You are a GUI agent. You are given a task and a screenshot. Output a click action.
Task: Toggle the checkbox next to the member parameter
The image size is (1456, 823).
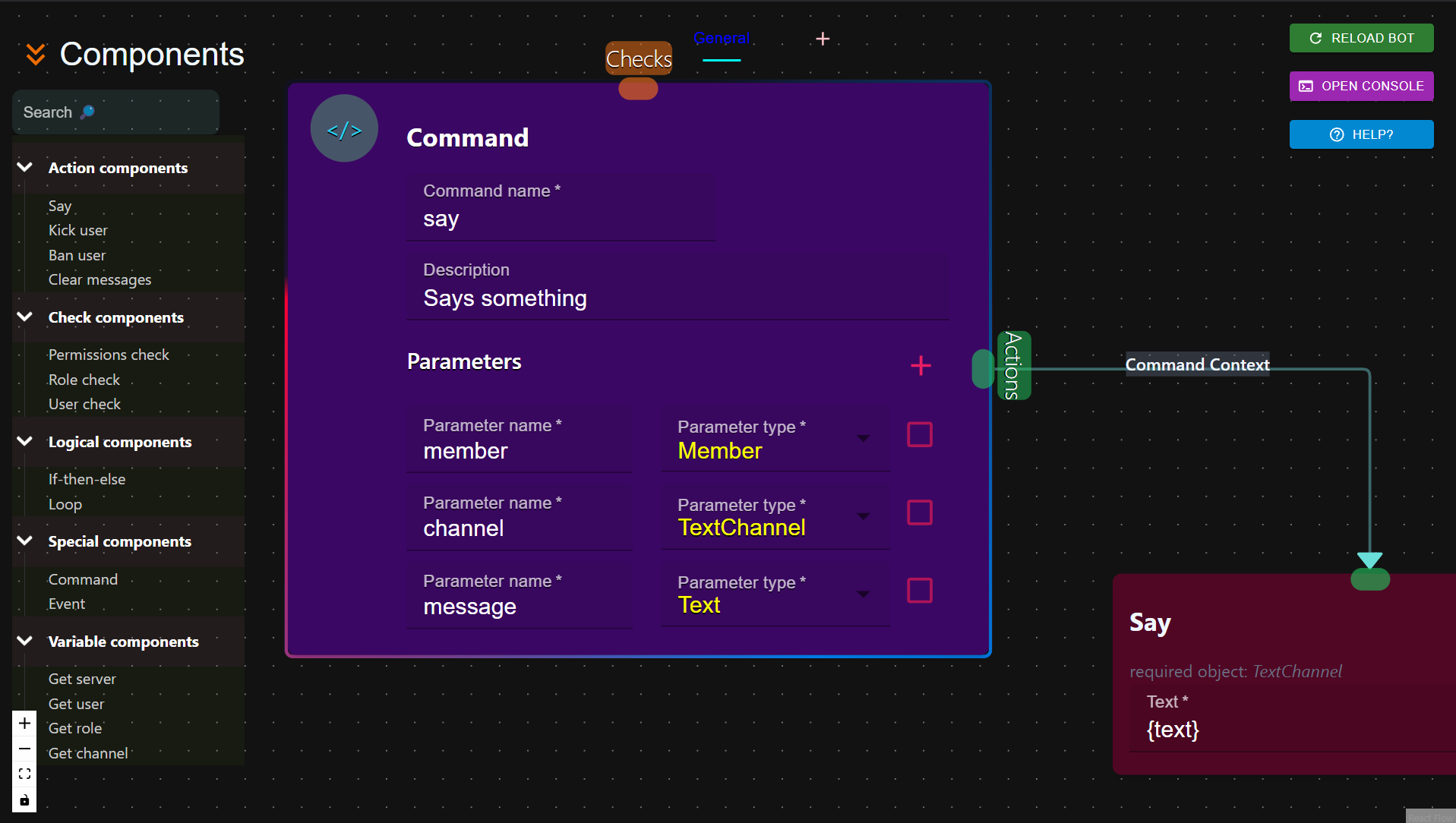919,434
